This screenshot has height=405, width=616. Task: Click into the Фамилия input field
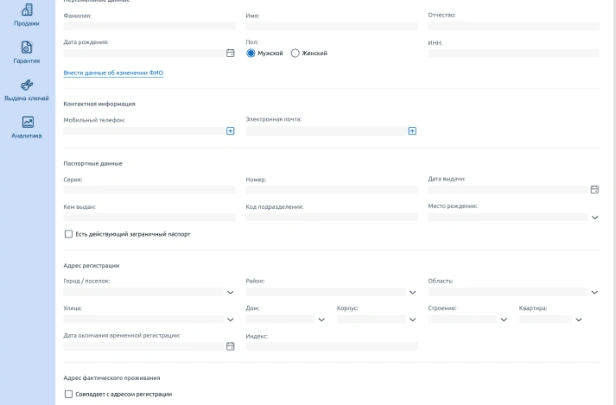pyautogui.click(x=149, y=26)
